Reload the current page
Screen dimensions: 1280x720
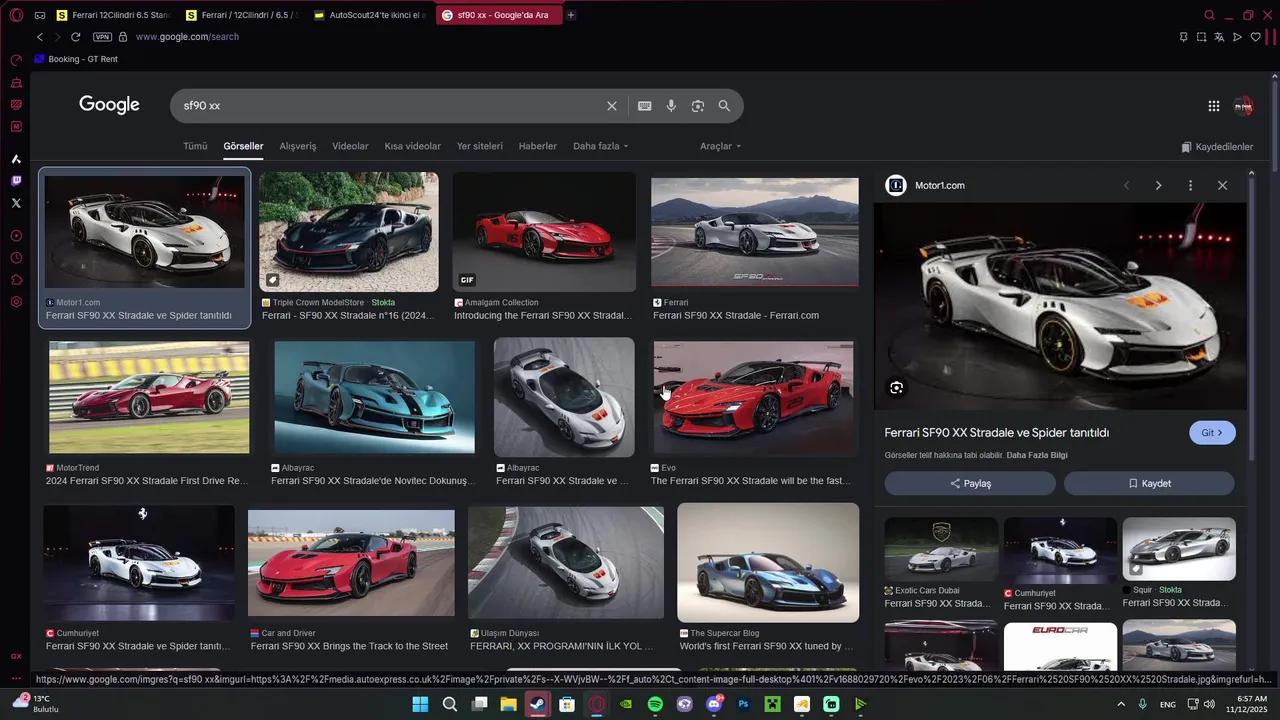[x=75, y=37]
